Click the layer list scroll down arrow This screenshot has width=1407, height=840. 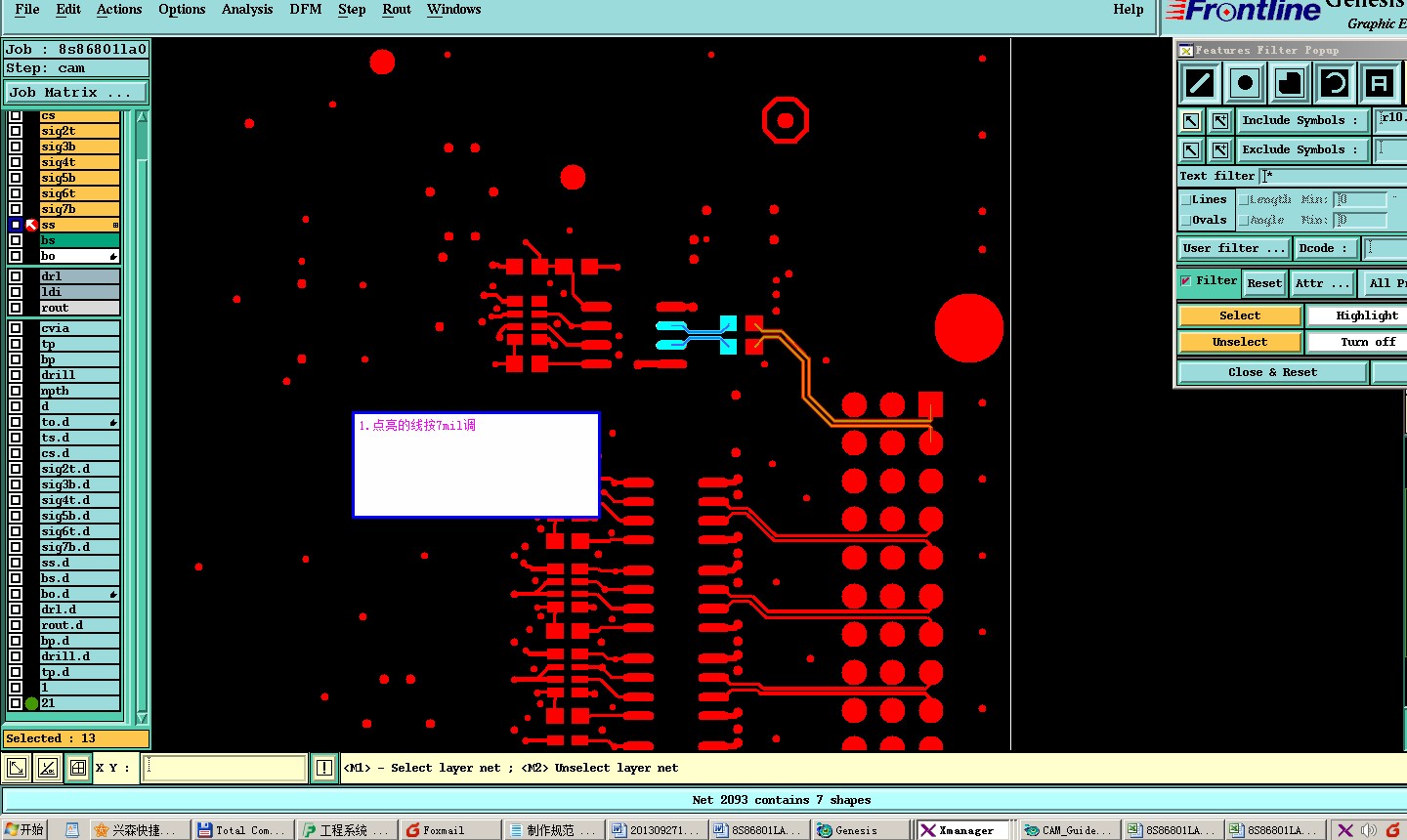(142, 718)
